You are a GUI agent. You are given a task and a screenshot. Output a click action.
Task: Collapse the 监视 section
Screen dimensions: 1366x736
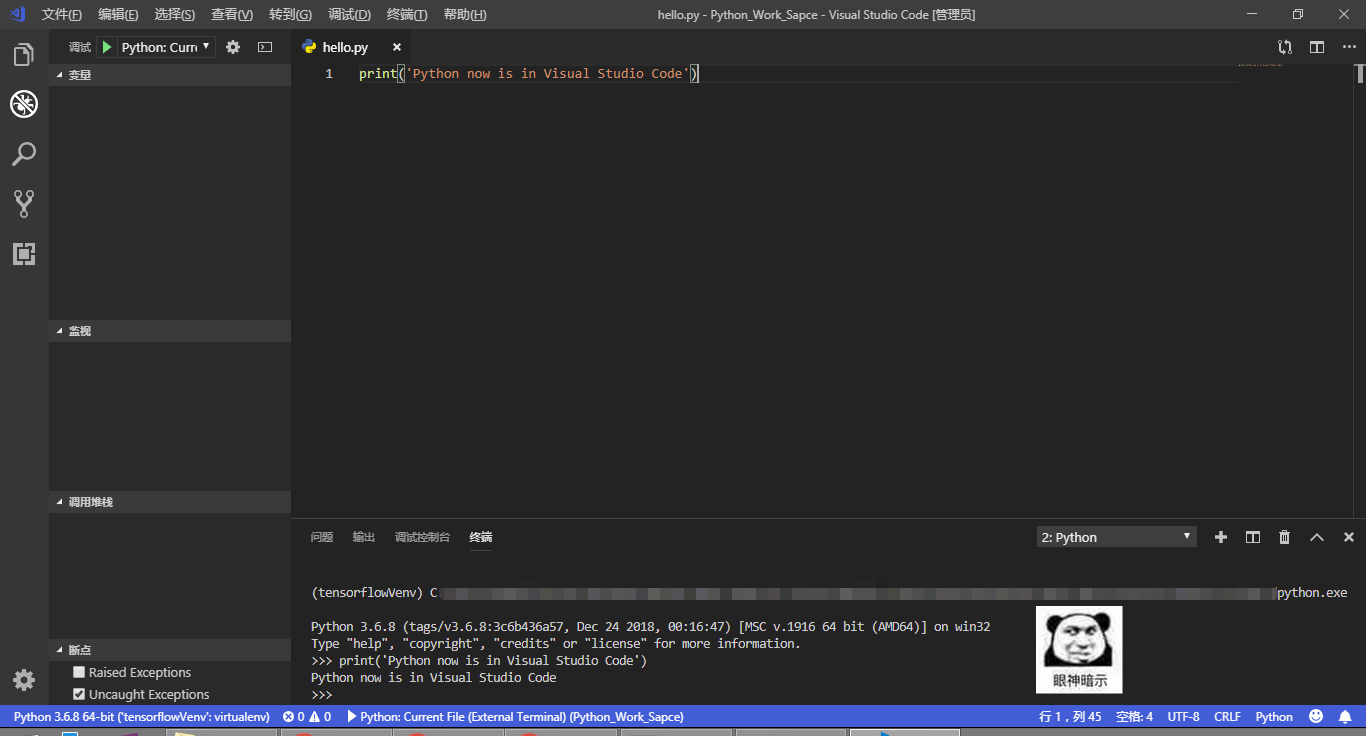(170, 331)
